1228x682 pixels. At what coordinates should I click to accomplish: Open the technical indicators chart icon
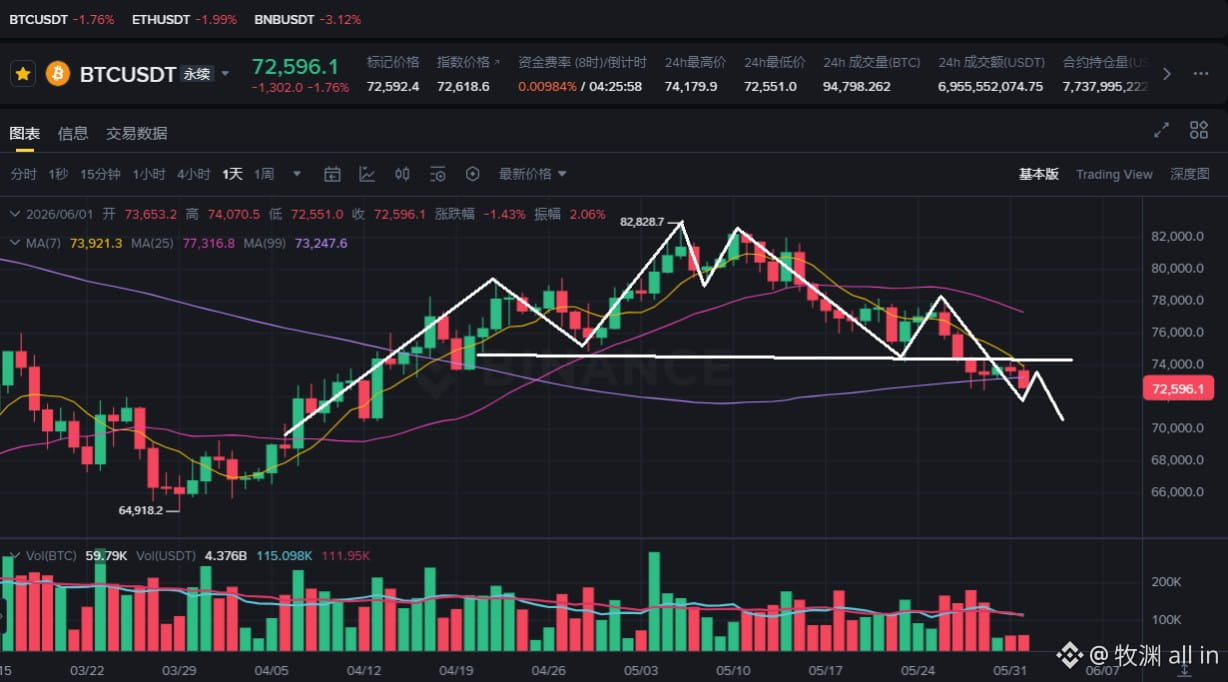click(367, 174)
